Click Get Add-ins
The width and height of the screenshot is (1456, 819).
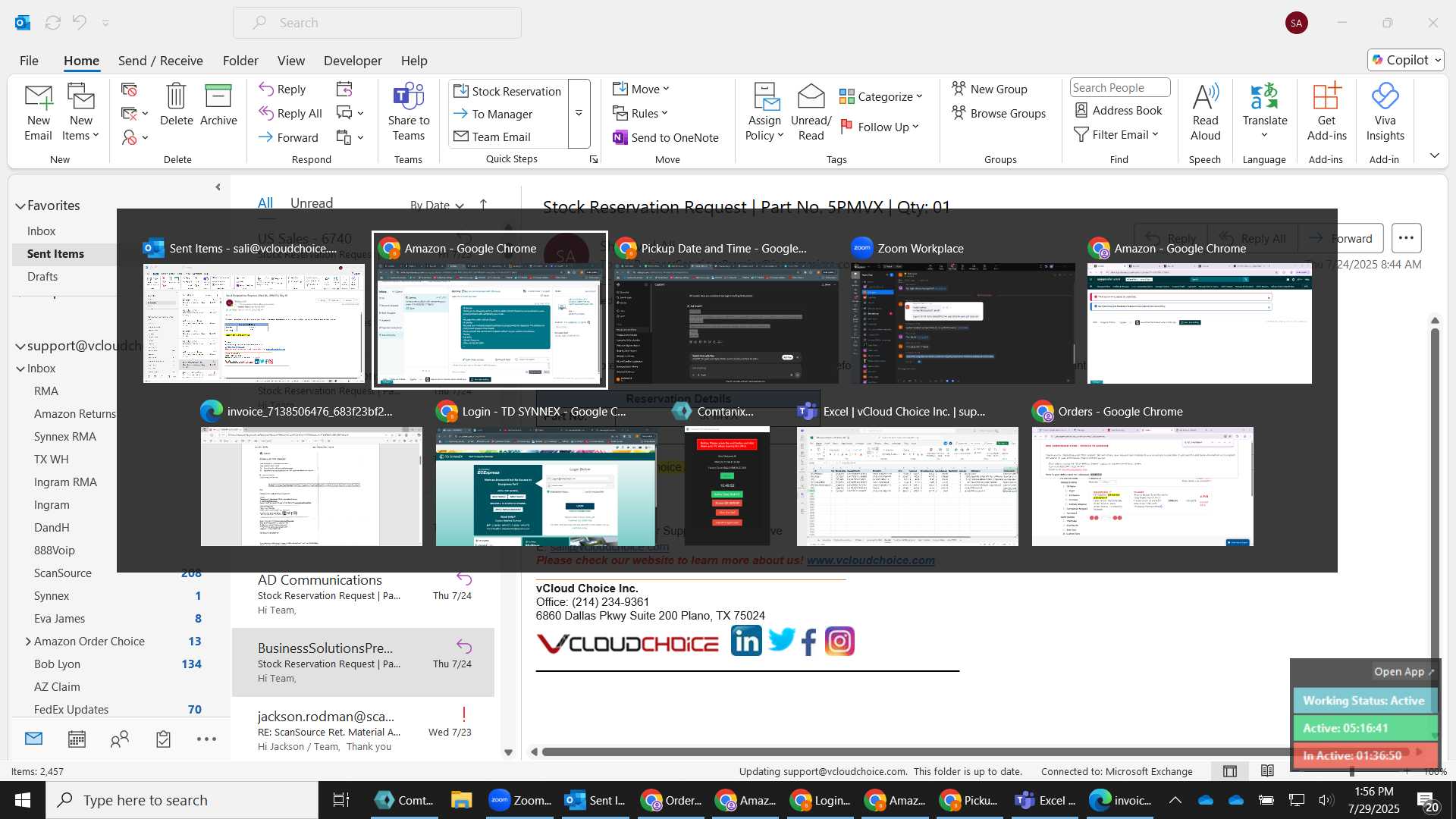(1326, 112)
